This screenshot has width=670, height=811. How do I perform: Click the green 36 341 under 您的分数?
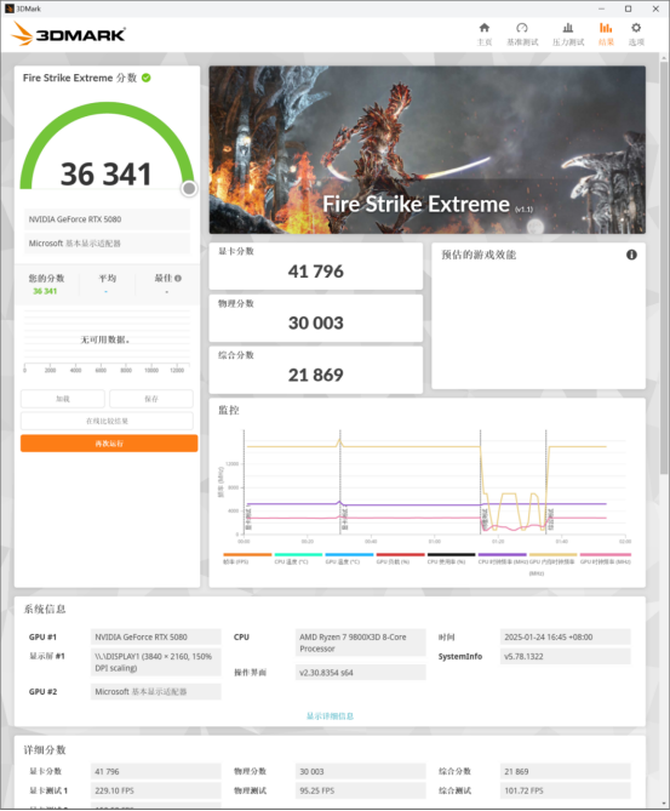(45, 291)
